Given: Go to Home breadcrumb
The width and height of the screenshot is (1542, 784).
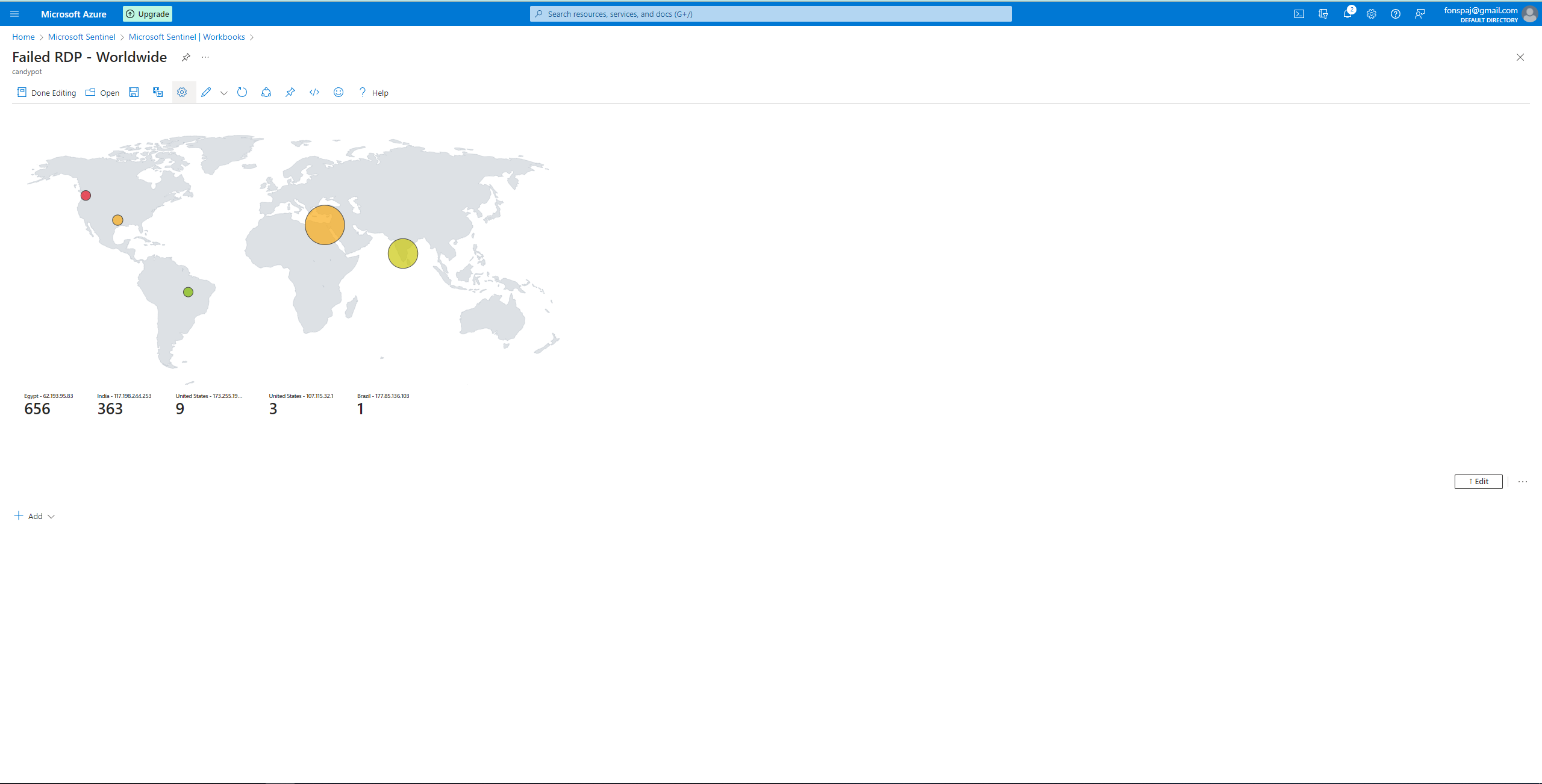Looking at the screenshot, I should point(23,37).
